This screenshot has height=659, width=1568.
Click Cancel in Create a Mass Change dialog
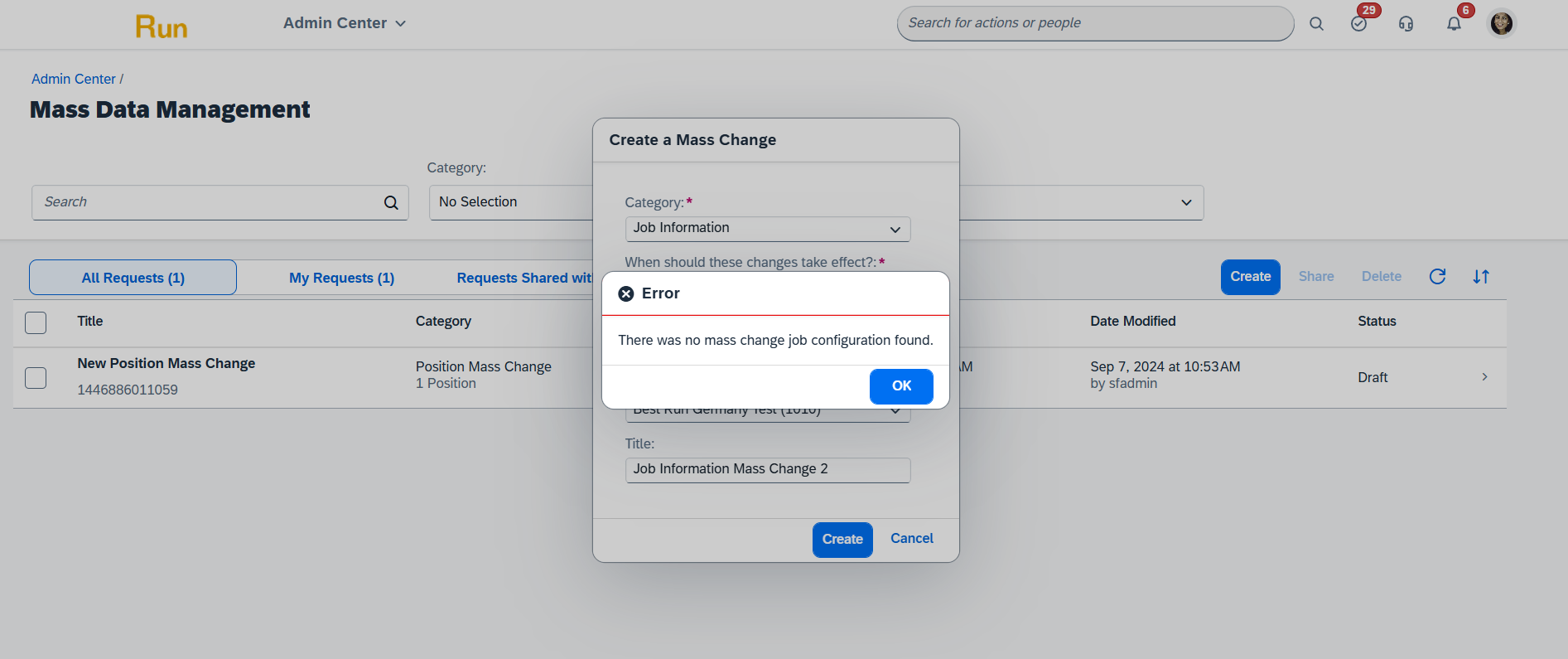912,539
